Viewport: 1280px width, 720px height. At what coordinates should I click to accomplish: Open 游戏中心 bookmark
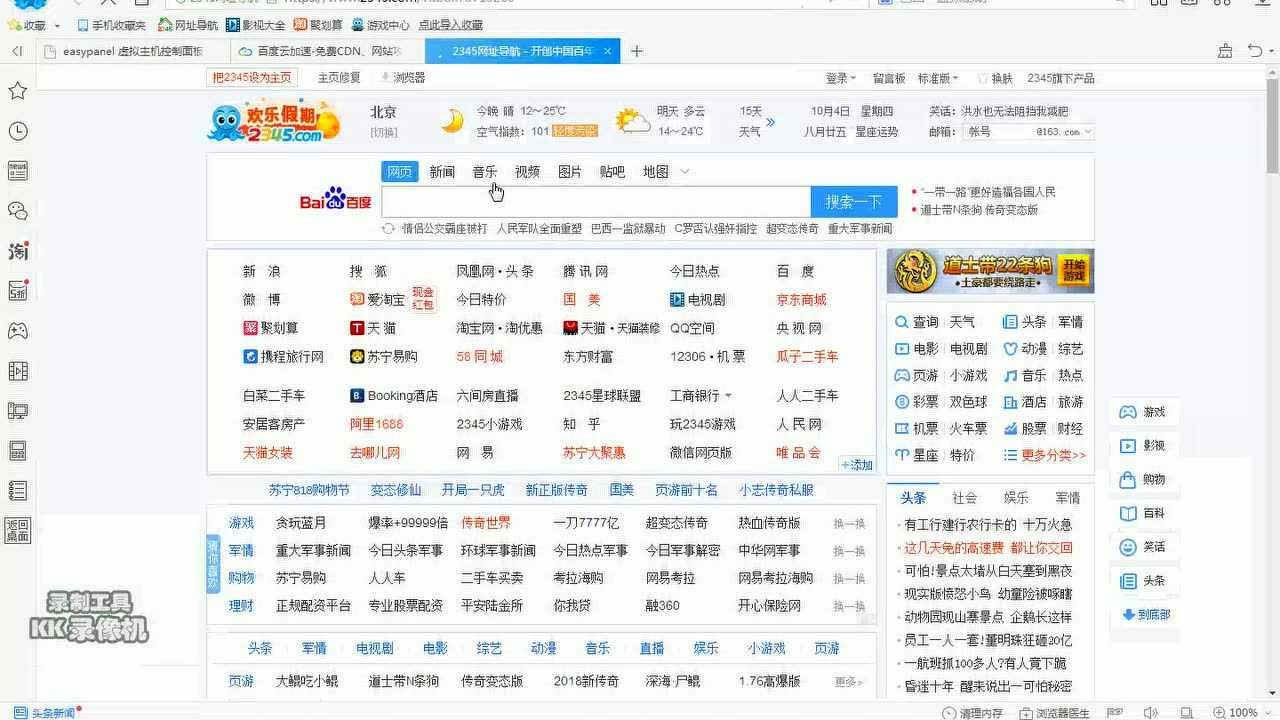(x=380, y=25)
